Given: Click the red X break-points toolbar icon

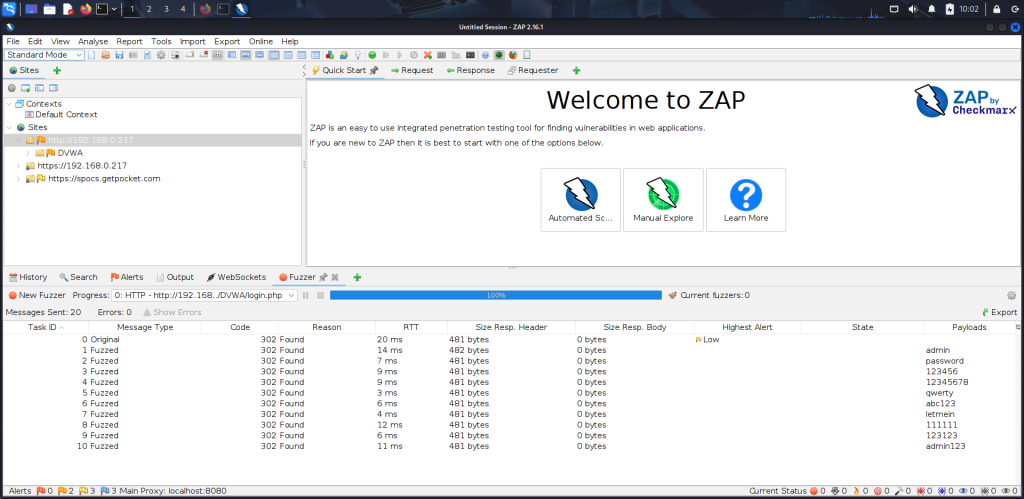Looking at the screenshot, I should pos(428,55).
